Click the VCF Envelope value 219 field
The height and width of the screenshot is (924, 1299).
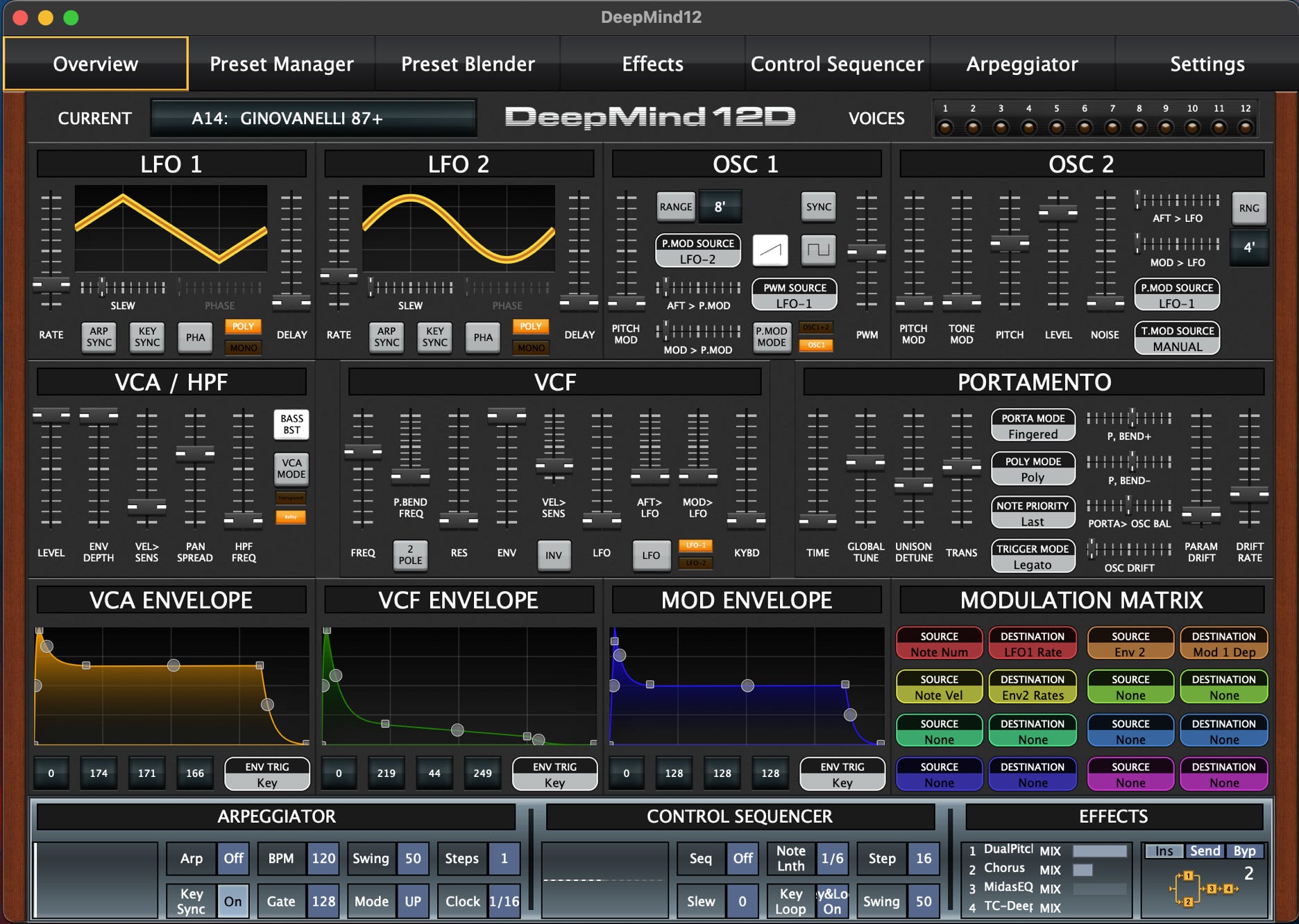[x=387, y=773]
